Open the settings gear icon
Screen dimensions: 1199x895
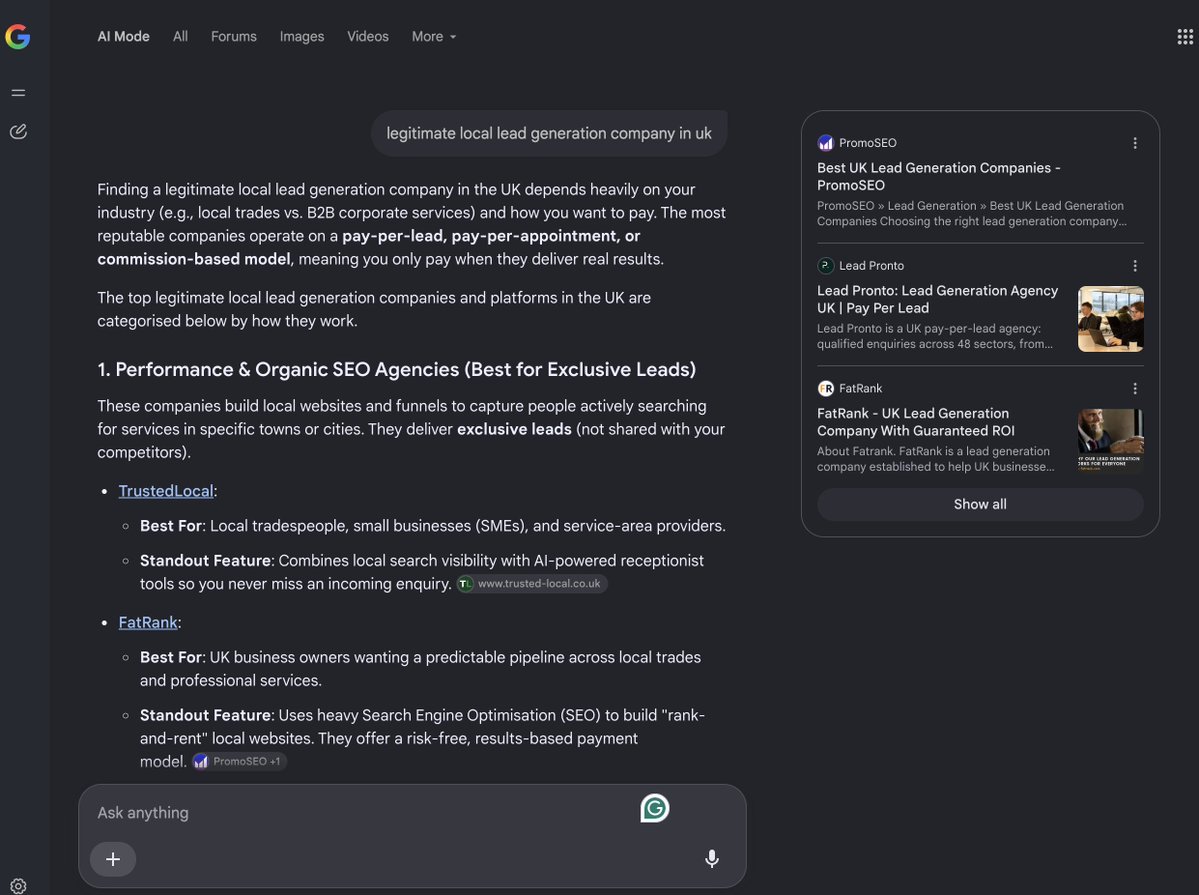[x=18, y=885]
